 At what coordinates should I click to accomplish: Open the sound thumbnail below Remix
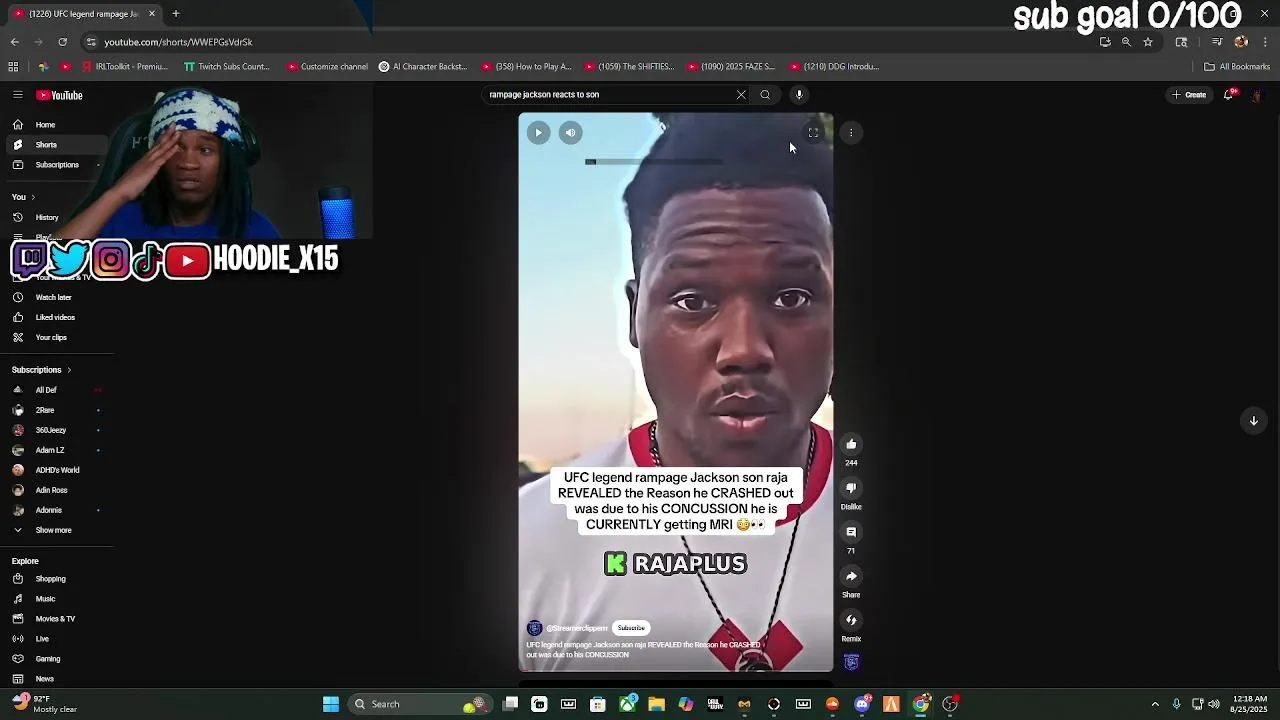pyautogui.click(x=851, y=662)
